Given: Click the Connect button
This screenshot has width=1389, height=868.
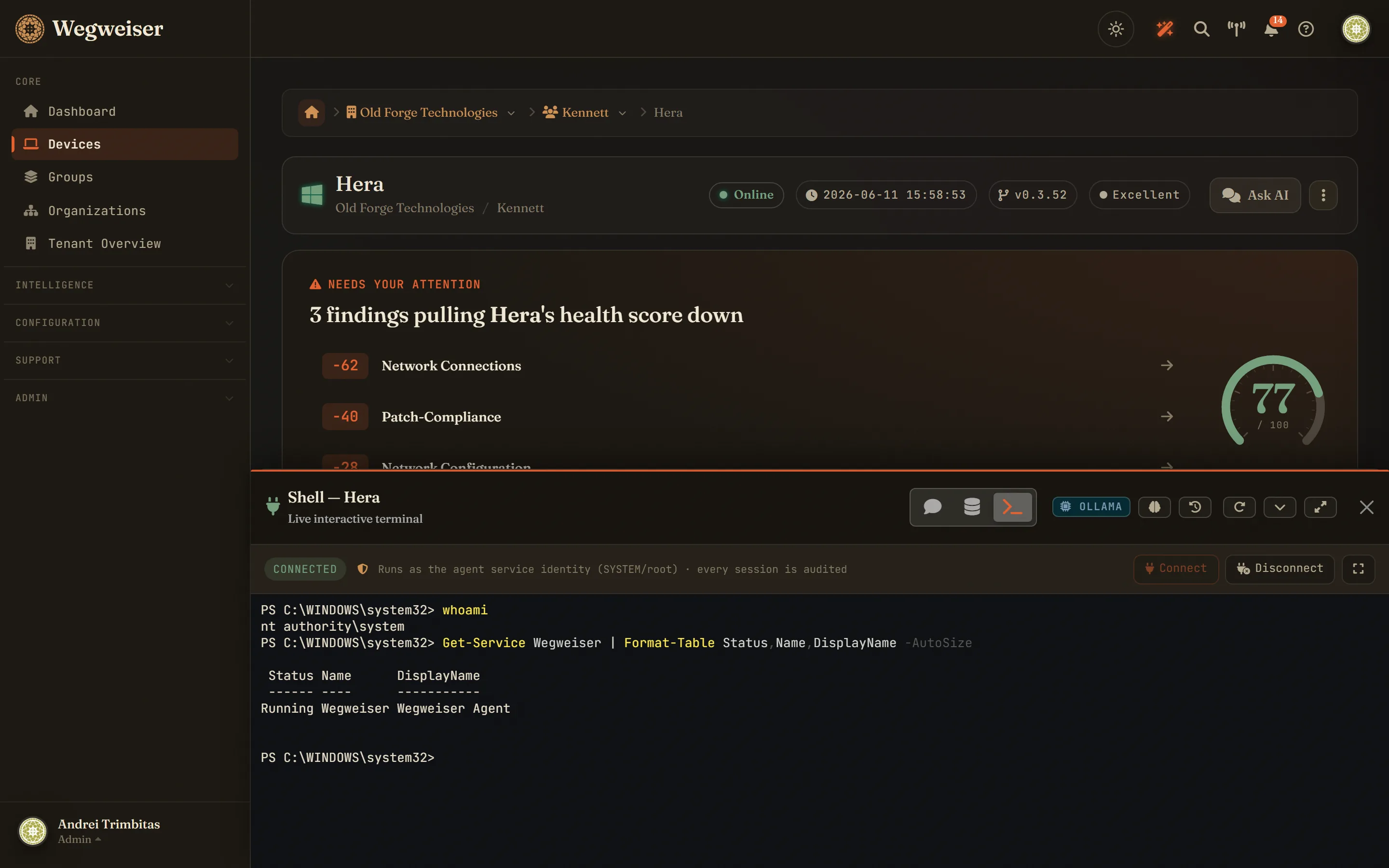Looking at the screenshot, I should coord(1176,569).
